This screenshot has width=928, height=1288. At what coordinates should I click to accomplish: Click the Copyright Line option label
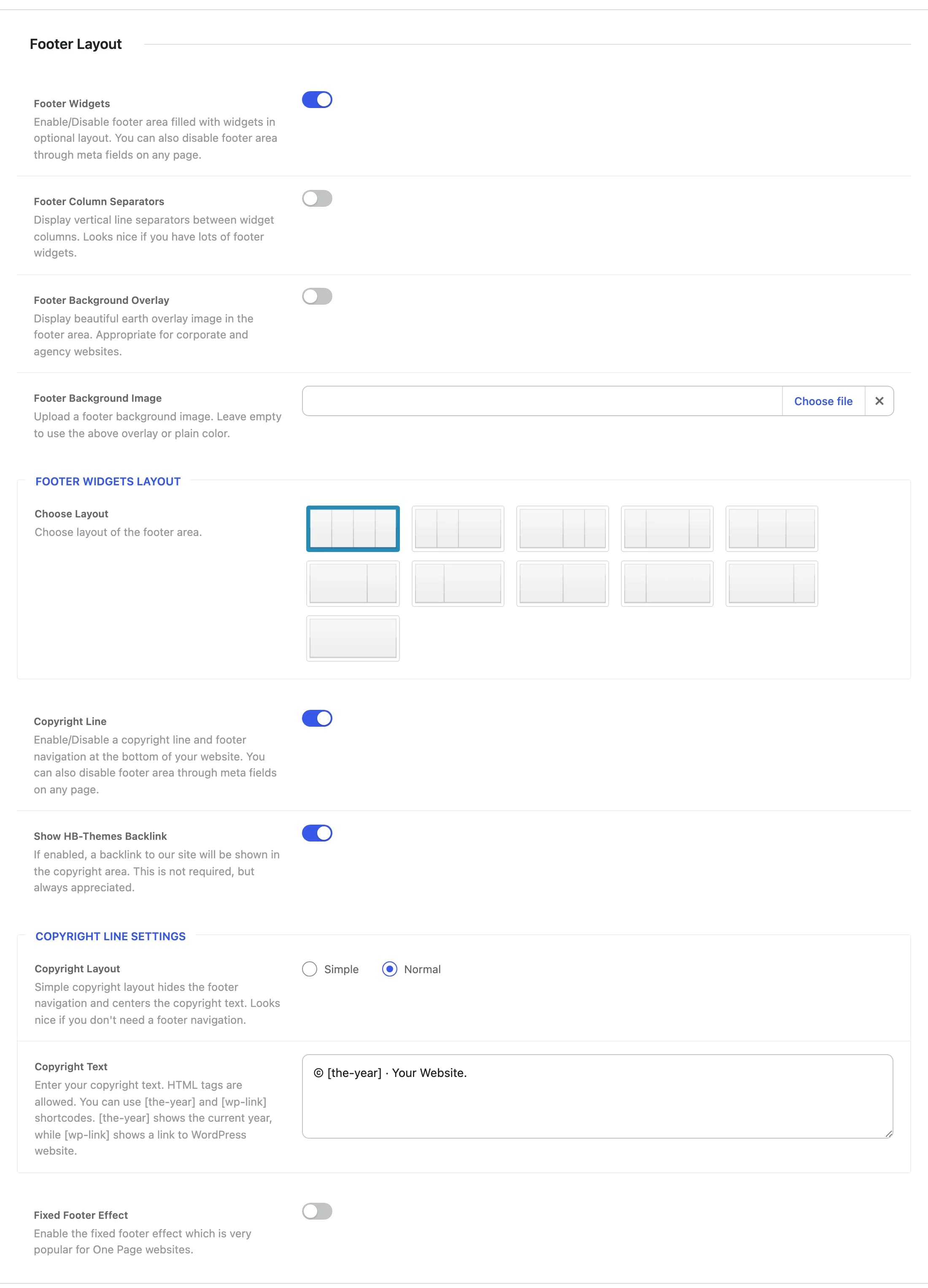point(70,721)
